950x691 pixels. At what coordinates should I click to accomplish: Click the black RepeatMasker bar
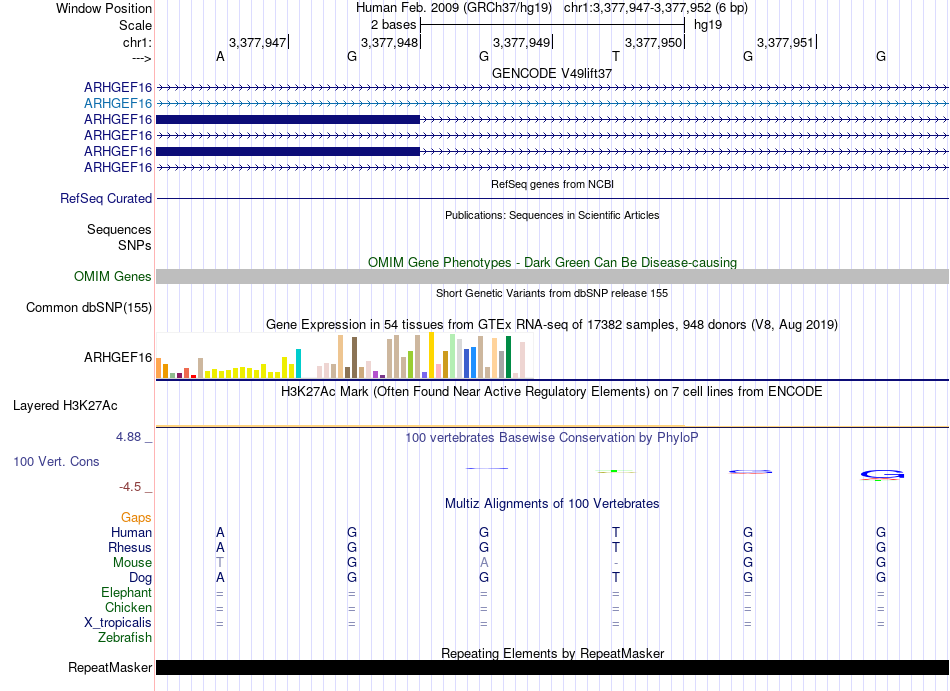[x=552, y=667]
